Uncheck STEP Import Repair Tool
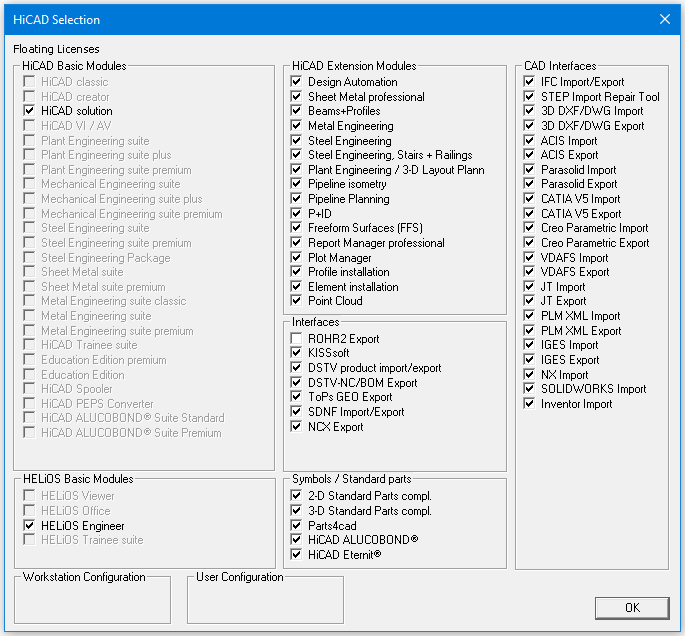 tap(529, 97)
